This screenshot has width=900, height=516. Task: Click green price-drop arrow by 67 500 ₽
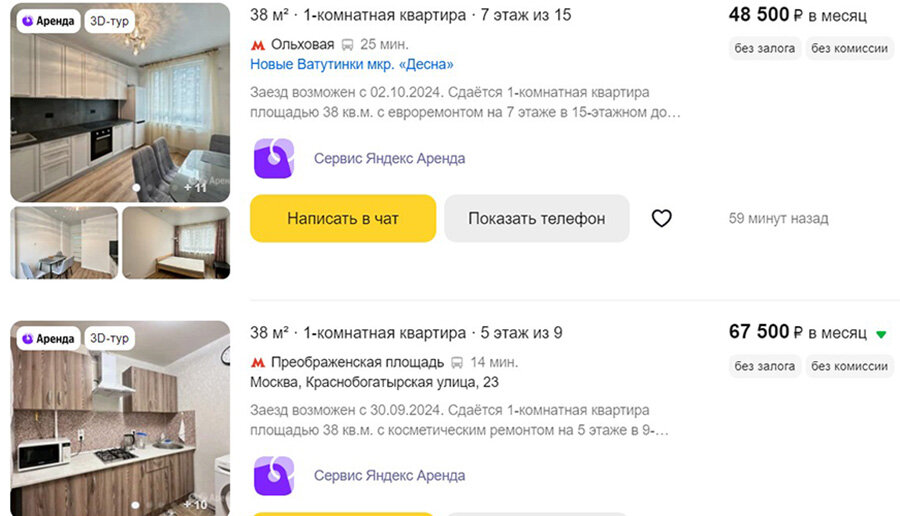click(881, 334)
